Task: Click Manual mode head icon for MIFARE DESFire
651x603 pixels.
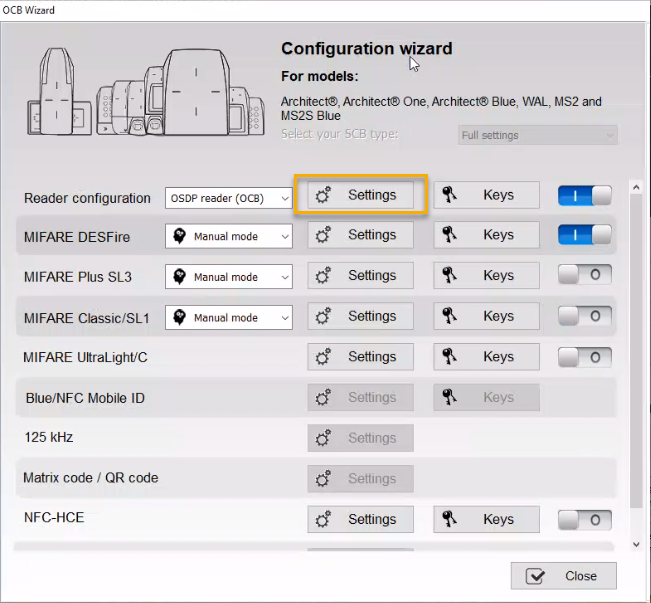Action: (x=180, y=236)
